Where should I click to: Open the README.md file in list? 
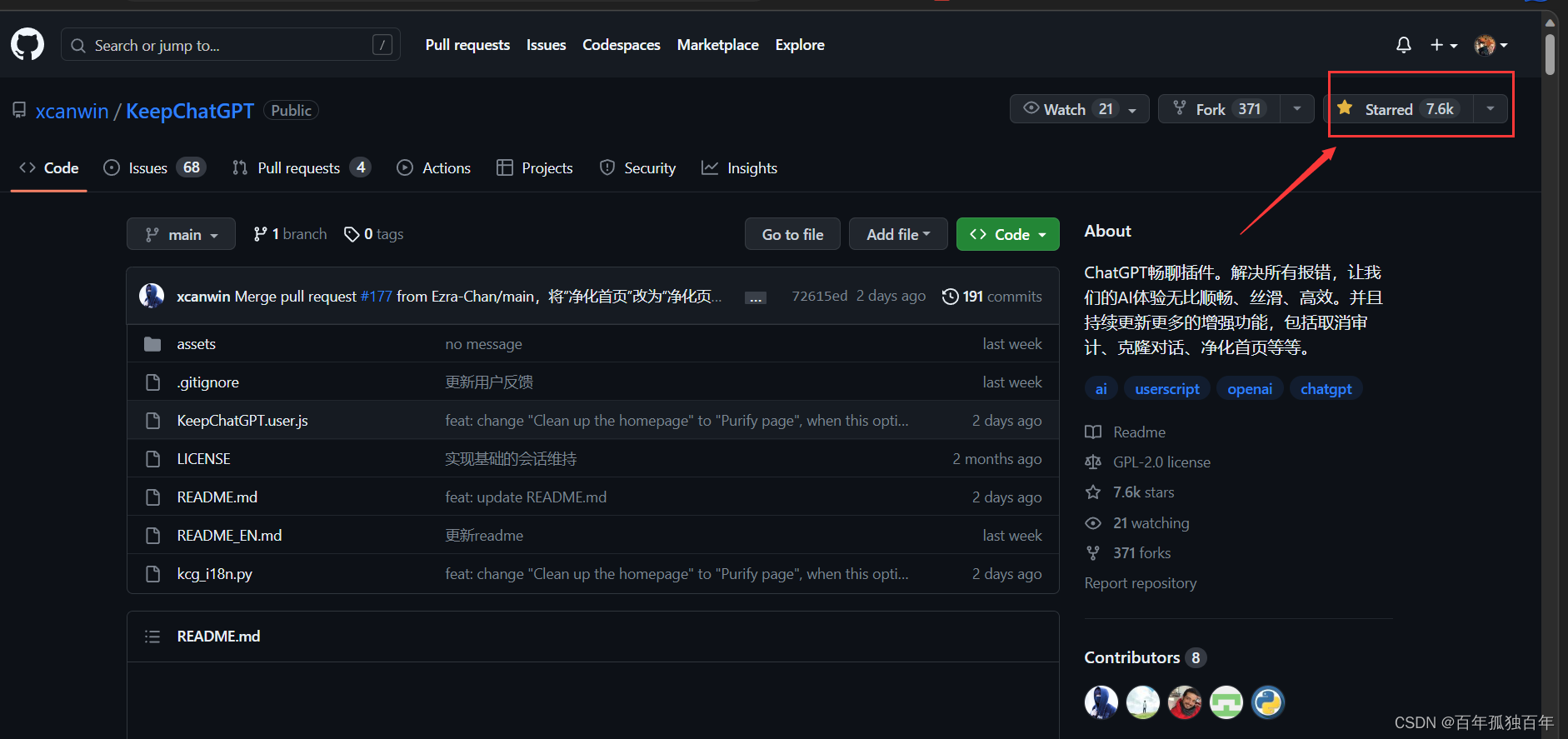click(x=217, y=497)
